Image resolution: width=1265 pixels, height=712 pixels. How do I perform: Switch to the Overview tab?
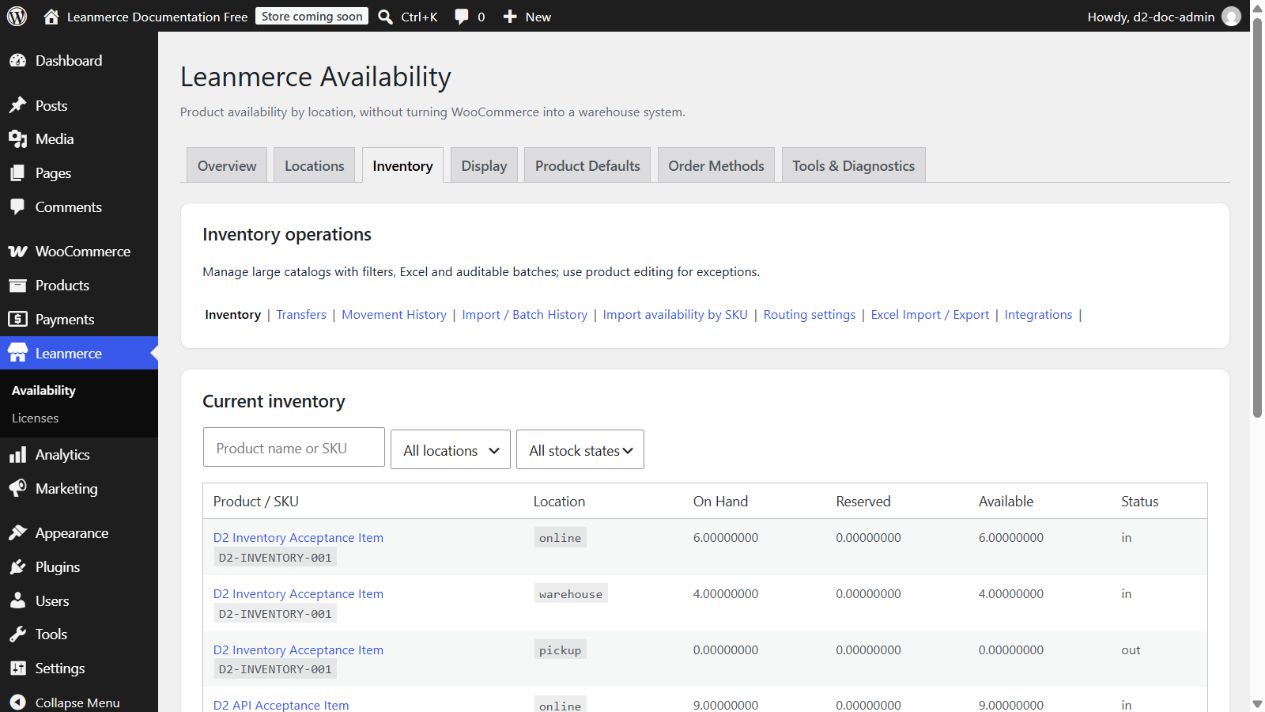click(227, 166)
